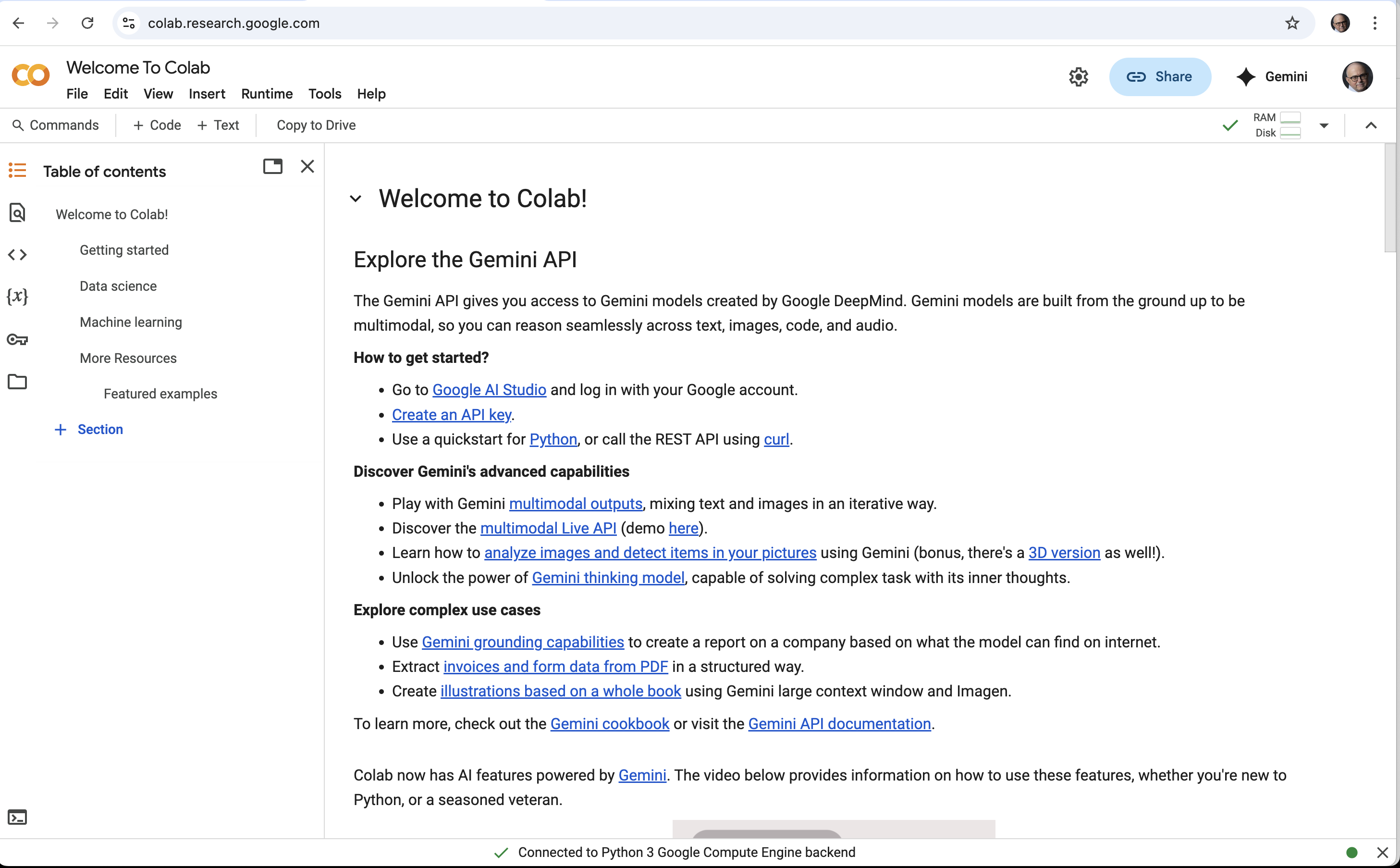
Task: Open the Find and replace sidebar icon
Action: [x=17, y=212]
